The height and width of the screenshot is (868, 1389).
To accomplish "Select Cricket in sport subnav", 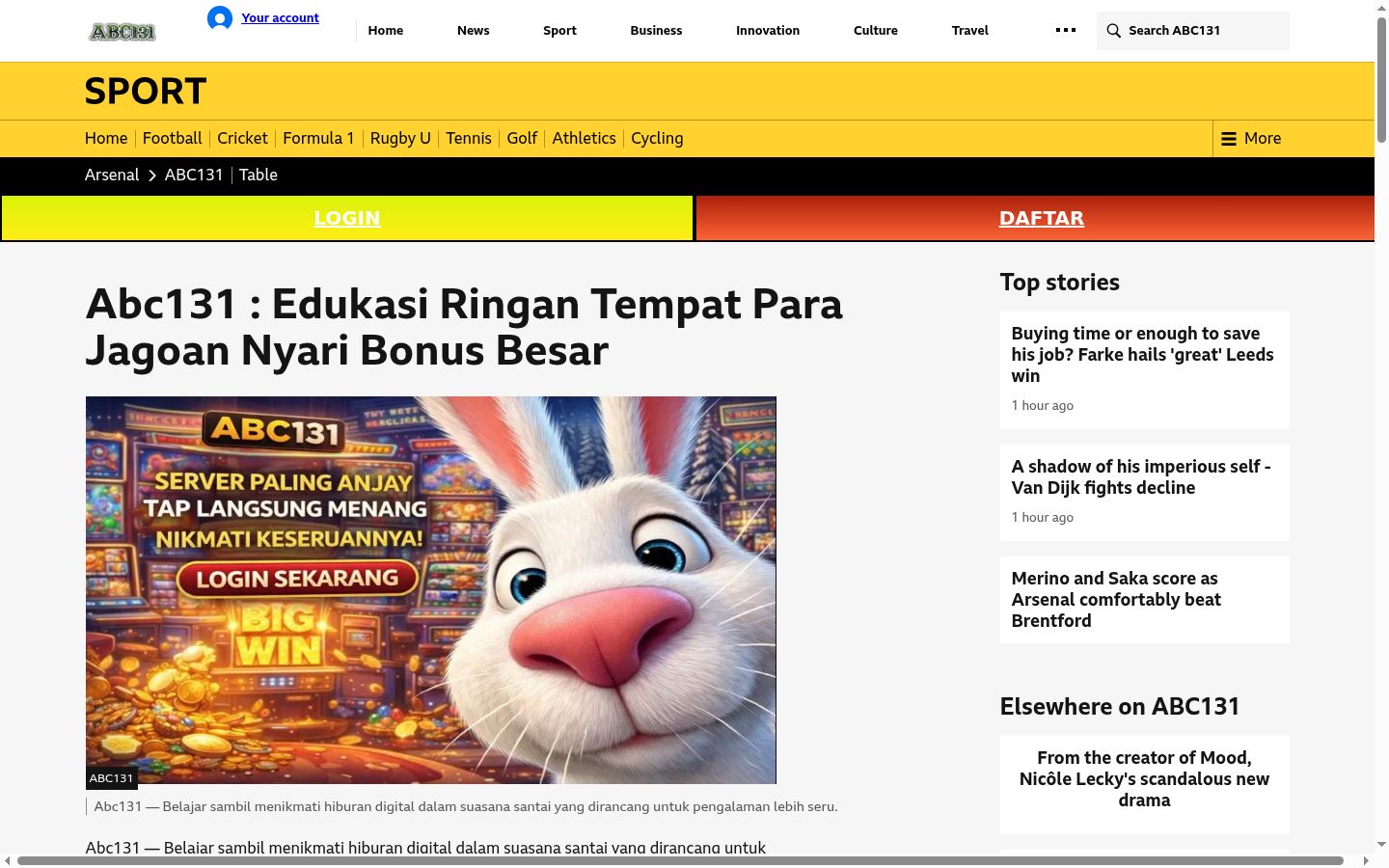I will [242, 138].
